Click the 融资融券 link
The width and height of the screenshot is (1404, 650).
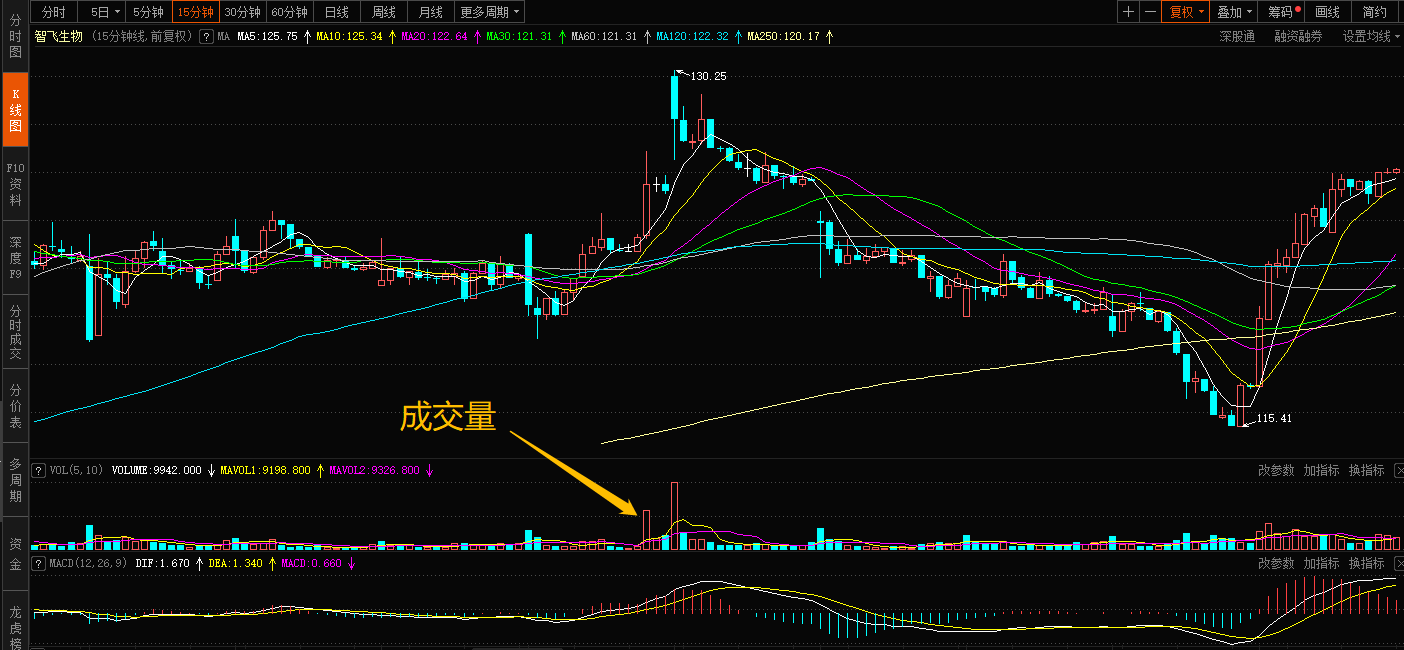coord(1298,36)
